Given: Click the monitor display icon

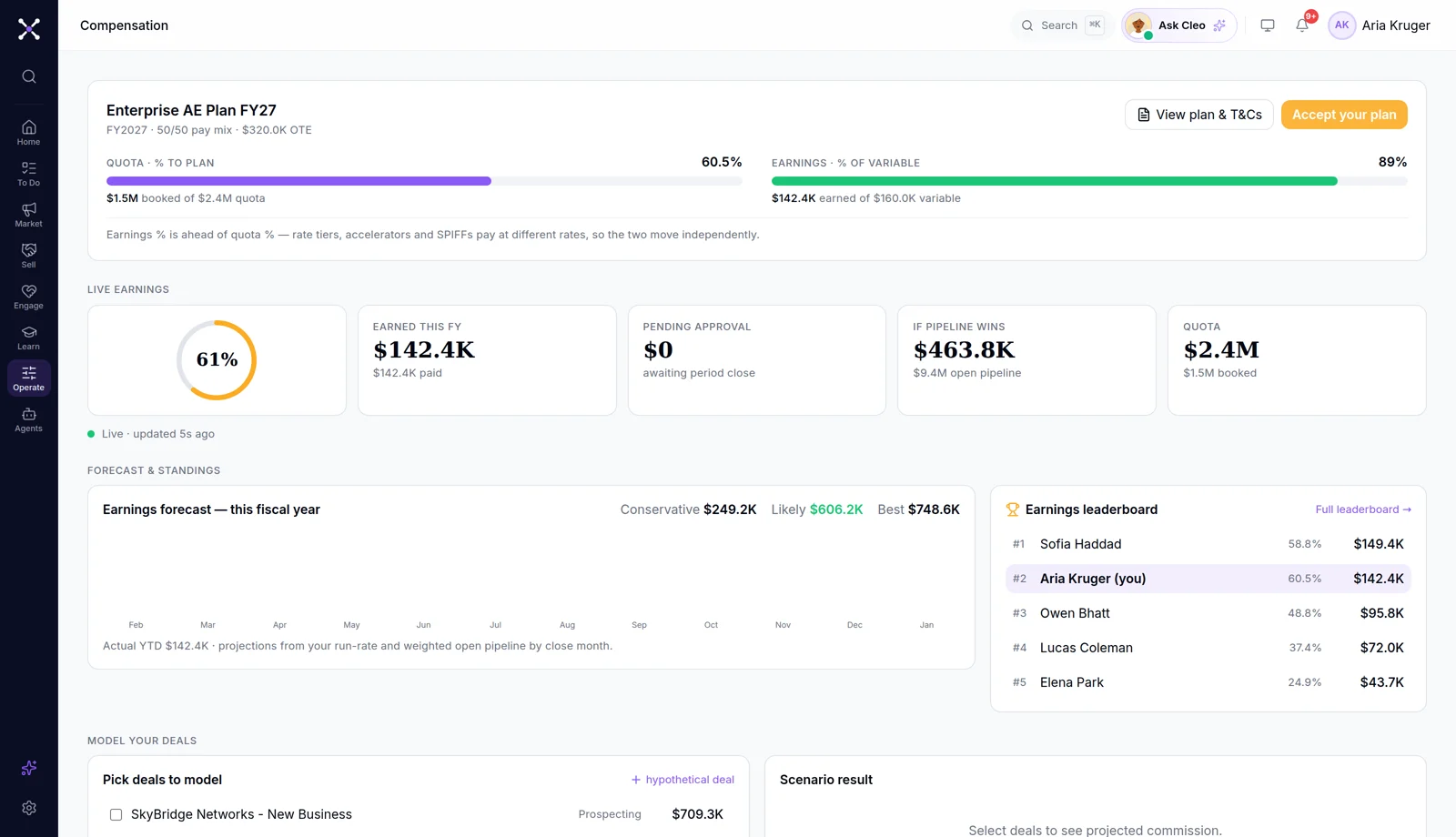Looking at the screenshot, I should point(1268,25).
